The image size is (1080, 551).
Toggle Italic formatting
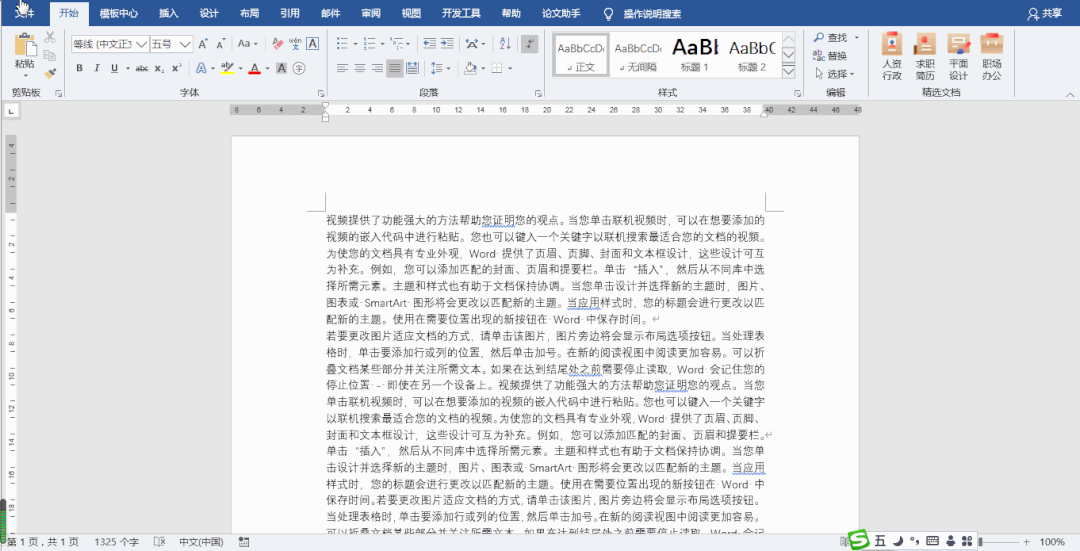[x=96, y=68]
